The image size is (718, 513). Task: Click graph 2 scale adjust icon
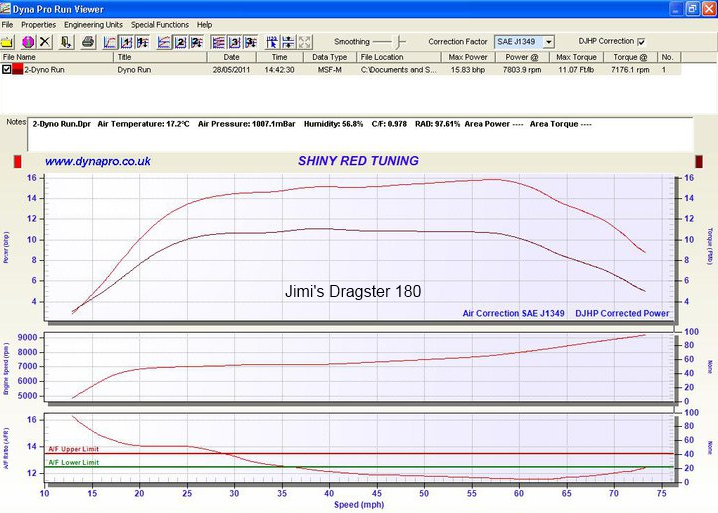click(x=196, y=42)
